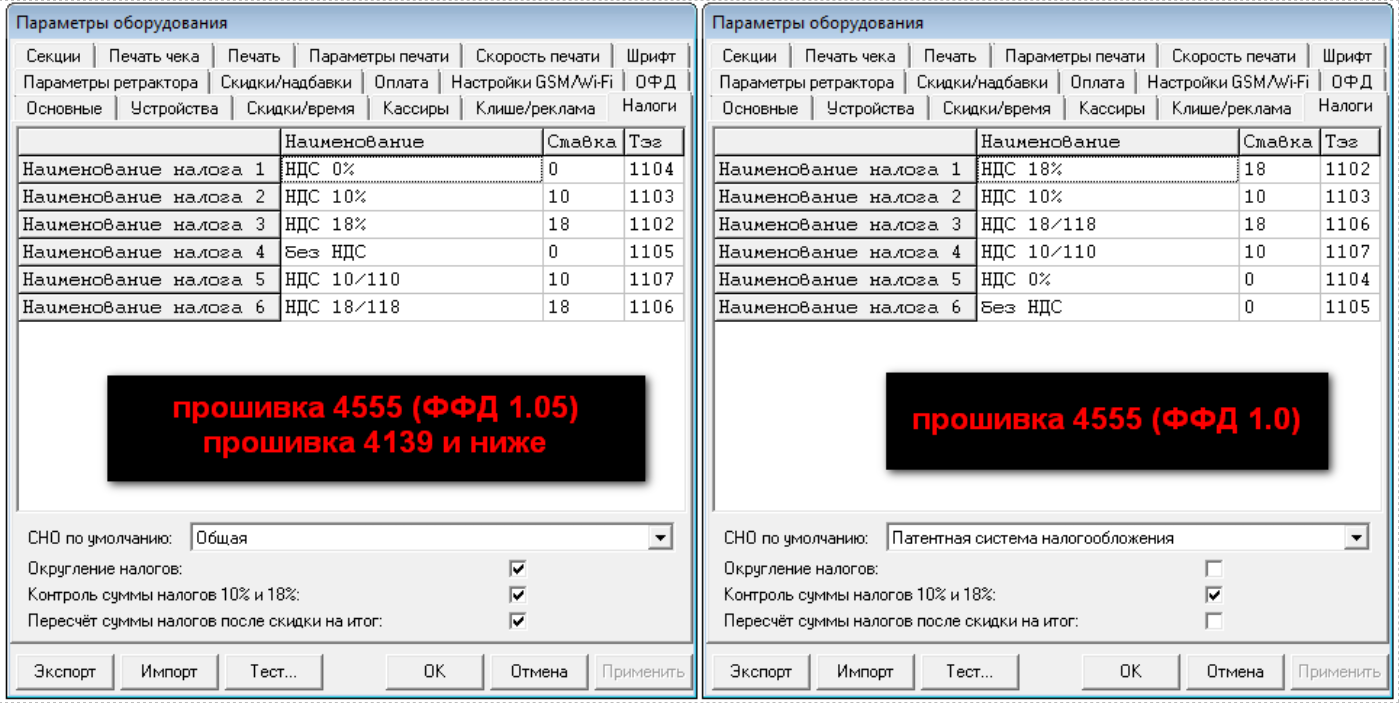
Task: Open Устройства tab in right window
Action: pyautogui.click(x=869, y=108)
